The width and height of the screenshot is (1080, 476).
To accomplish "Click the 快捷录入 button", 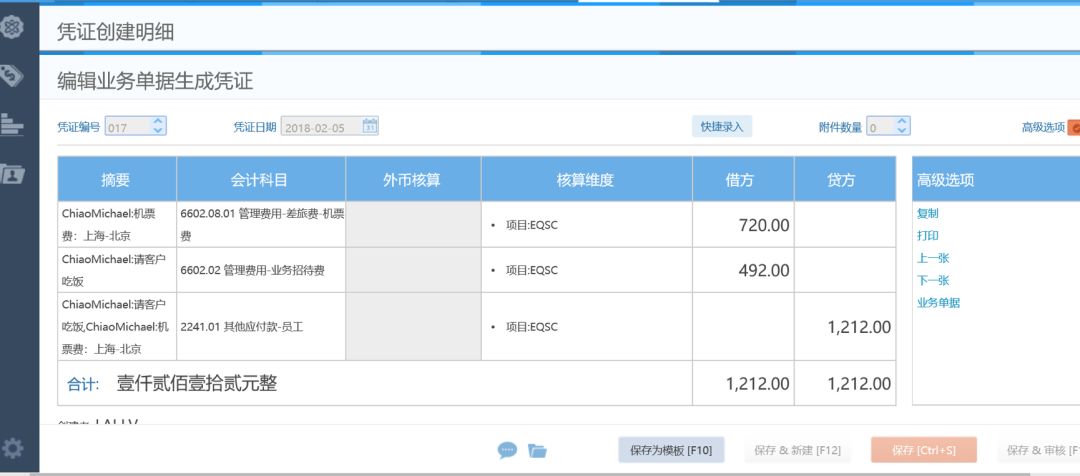I will 721,127.
